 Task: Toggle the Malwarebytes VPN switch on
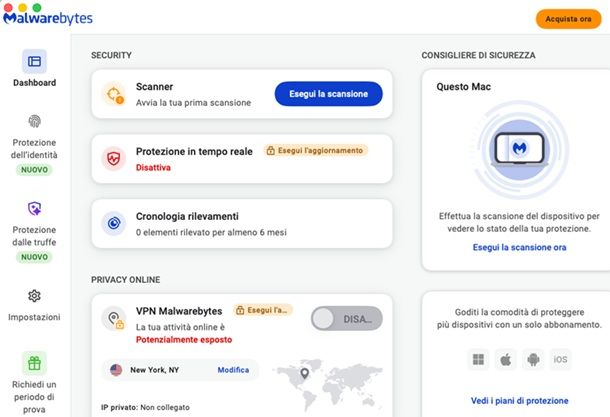[x=347, y=319]
